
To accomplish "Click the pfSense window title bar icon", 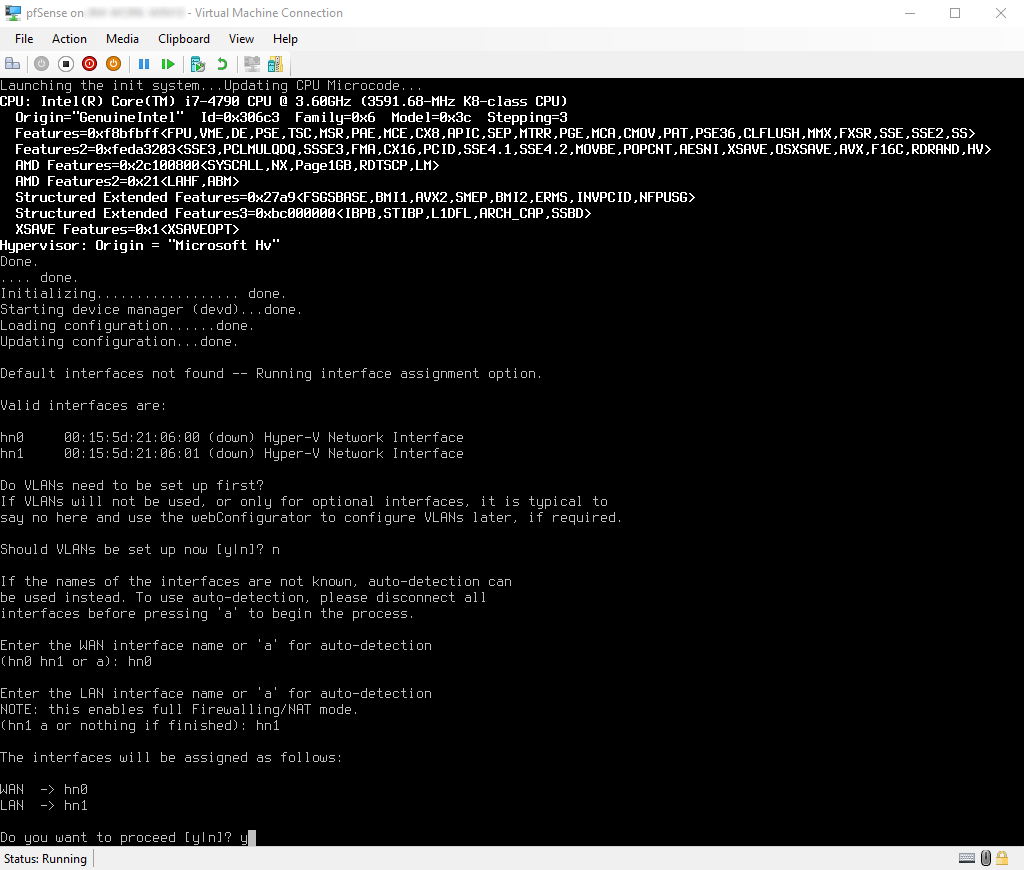I will (x=14, y=13).
